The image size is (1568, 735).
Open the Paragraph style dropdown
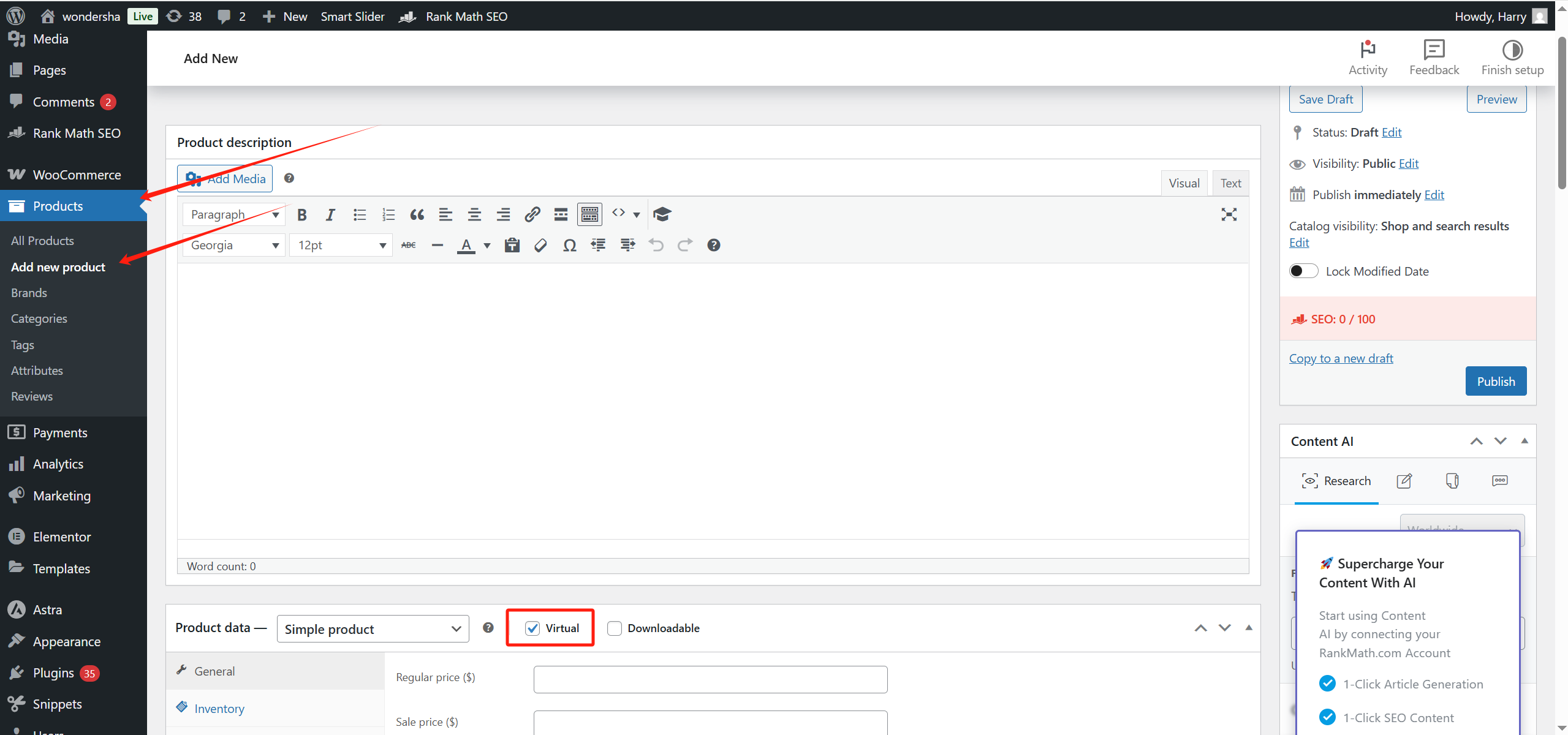(x=233, y=214)
